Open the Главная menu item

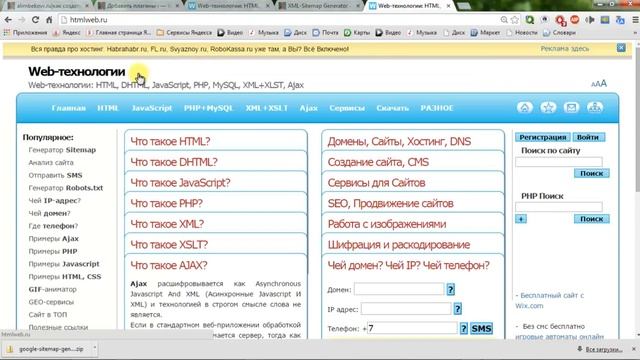click(x=69, y=108)
